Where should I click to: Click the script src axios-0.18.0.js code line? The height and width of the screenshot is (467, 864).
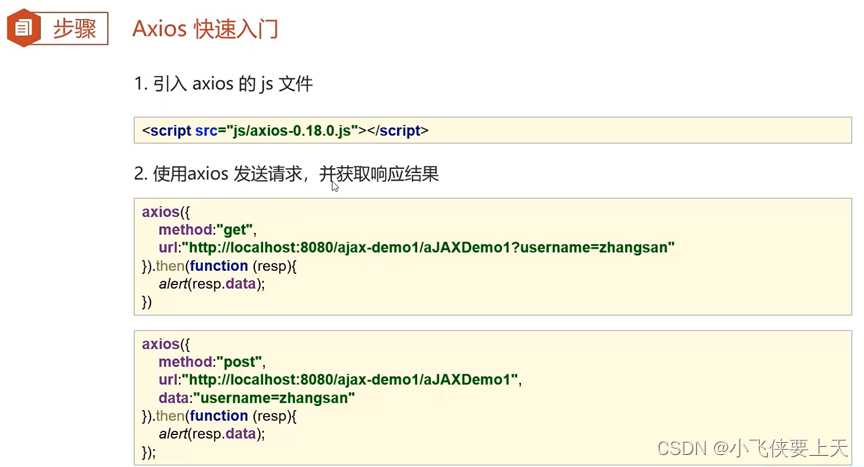click(x=285, y=131)
